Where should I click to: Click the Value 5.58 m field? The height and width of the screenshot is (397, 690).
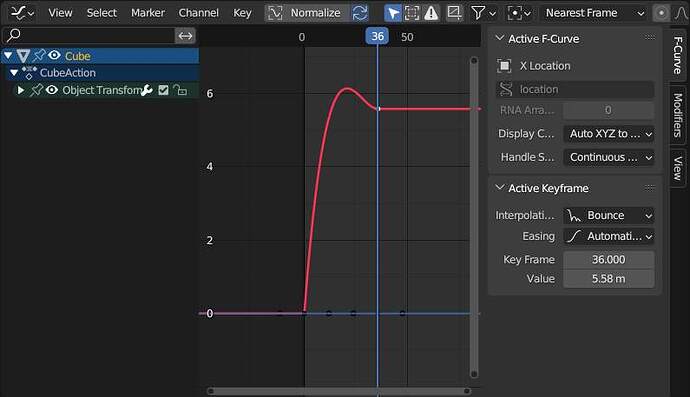pos(609,279)
